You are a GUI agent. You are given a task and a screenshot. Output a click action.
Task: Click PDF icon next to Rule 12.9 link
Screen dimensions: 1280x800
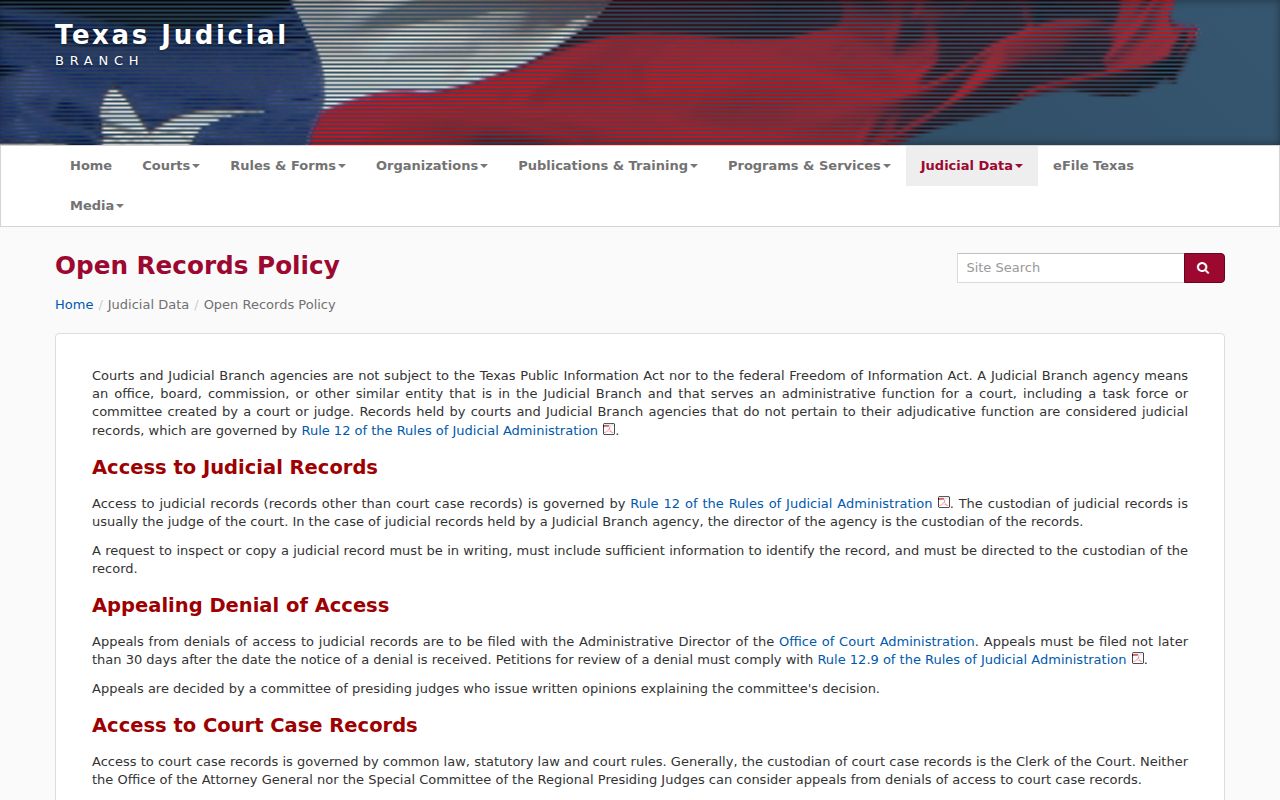click(1137, 659)
